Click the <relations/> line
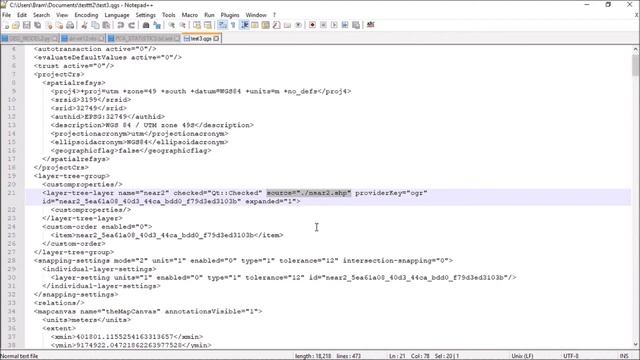The height and width of the screenshot is (360, 640). click(x=59, y=303)
